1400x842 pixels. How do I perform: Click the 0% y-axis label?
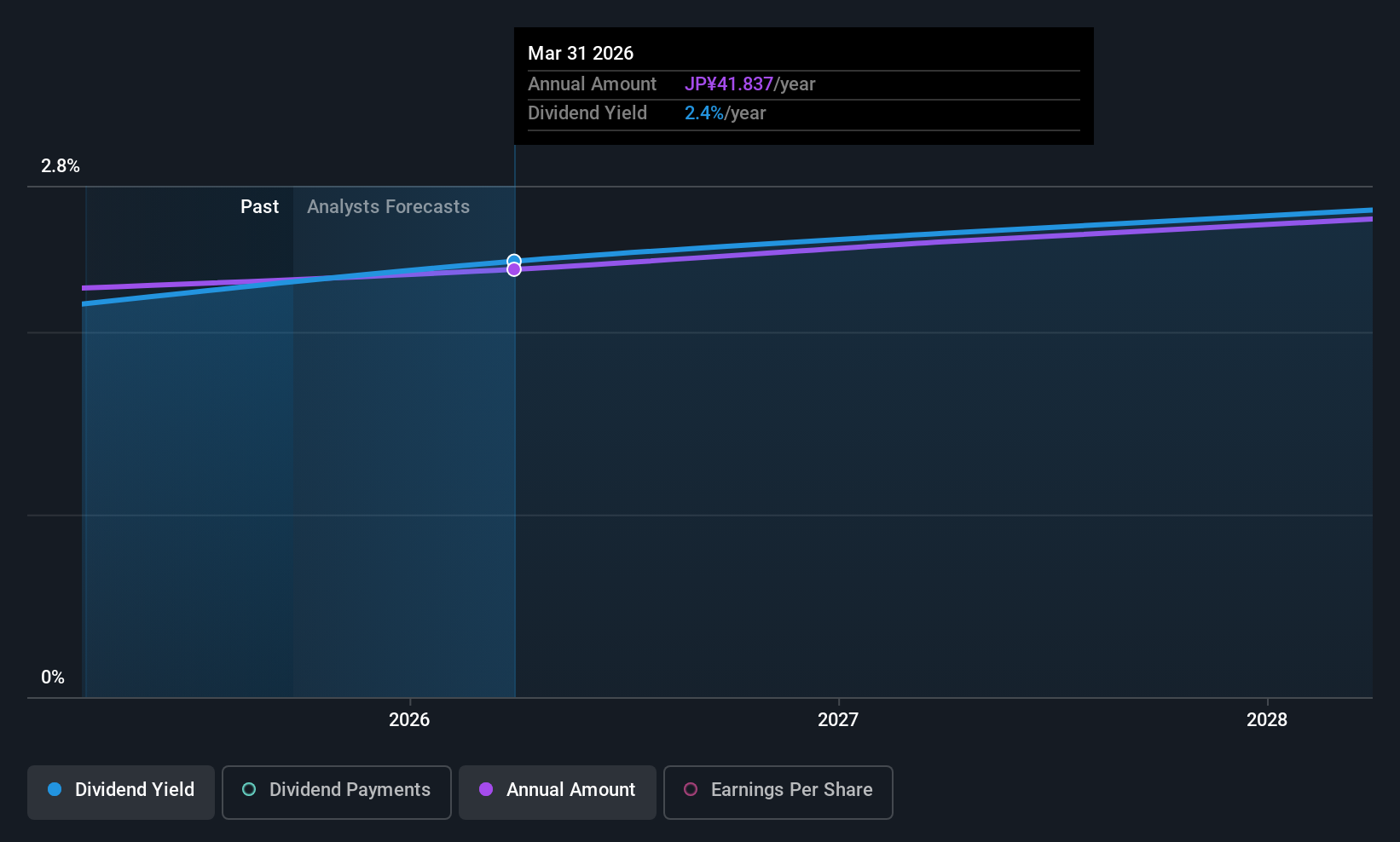[53, 678]
